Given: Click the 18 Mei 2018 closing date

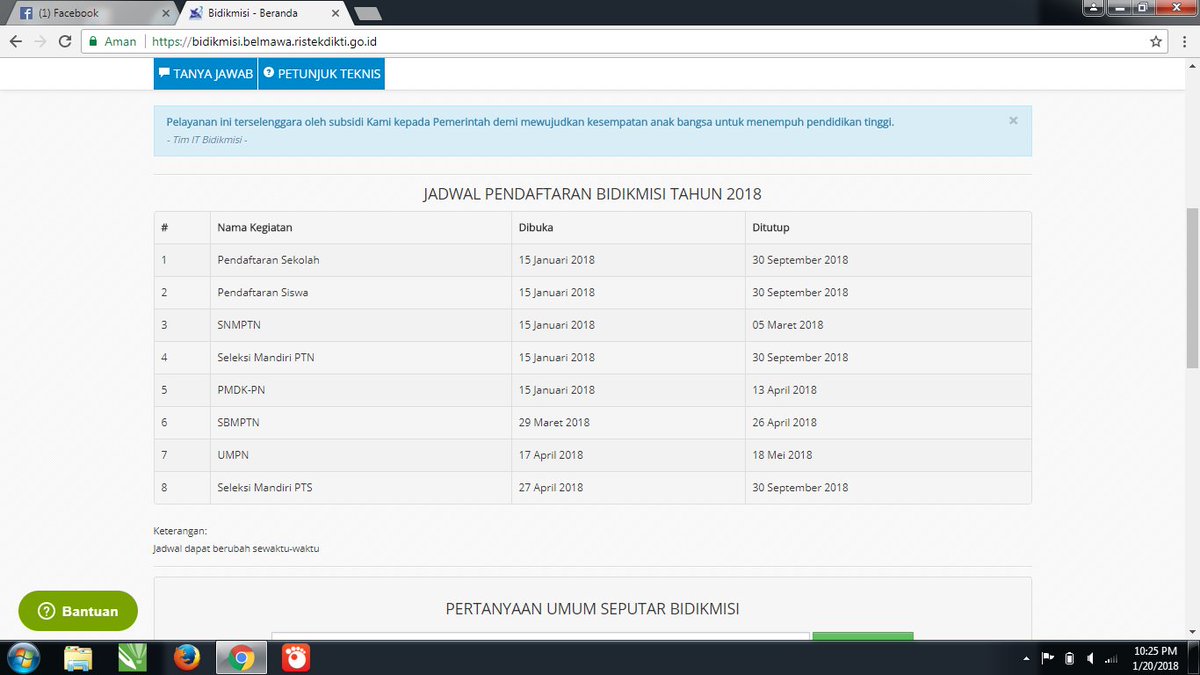Looking at the screenshot, I should pyautogui.click(x=782, y=455).
